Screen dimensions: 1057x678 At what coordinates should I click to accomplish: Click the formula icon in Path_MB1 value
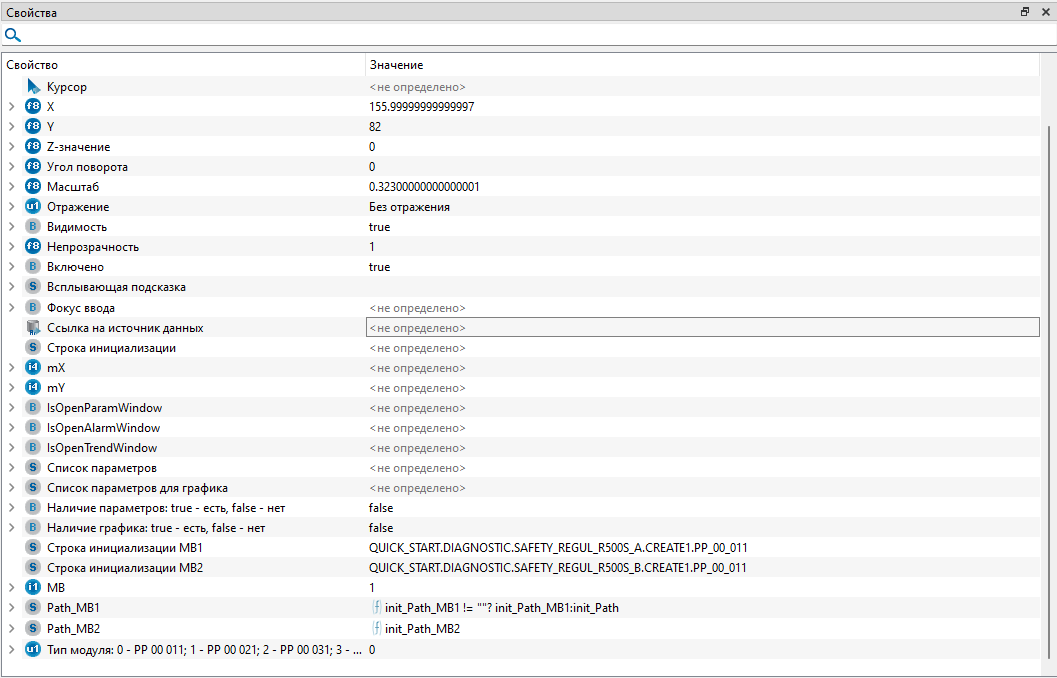coord(376,608)
